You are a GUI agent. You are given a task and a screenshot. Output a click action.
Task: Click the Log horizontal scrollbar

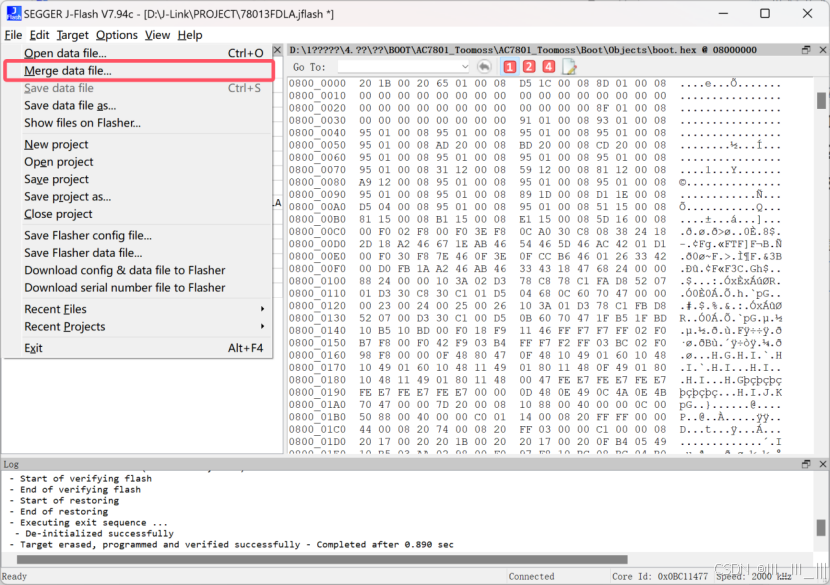[322, 559]
